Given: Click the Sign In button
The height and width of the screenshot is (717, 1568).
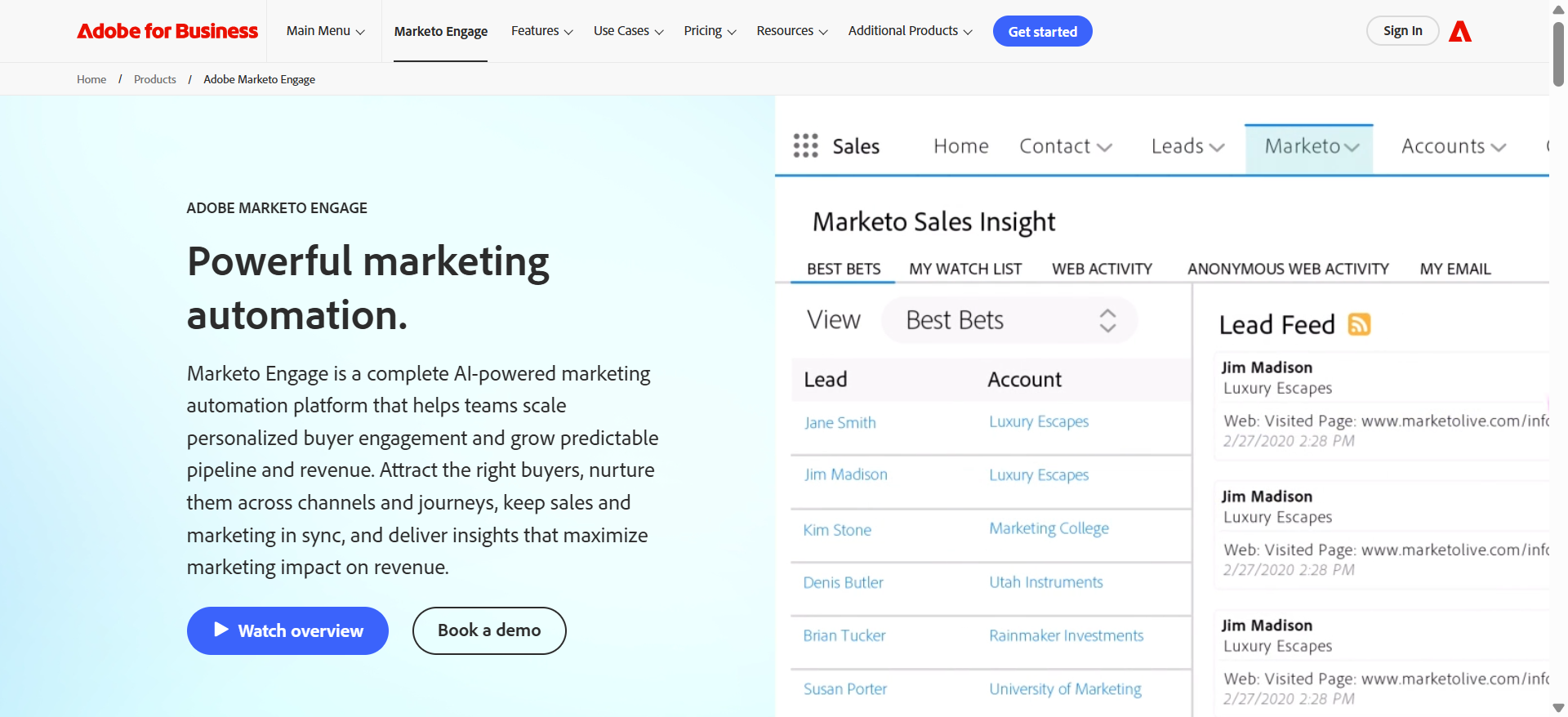Looking at the screenshot, I should point(1402,31).
